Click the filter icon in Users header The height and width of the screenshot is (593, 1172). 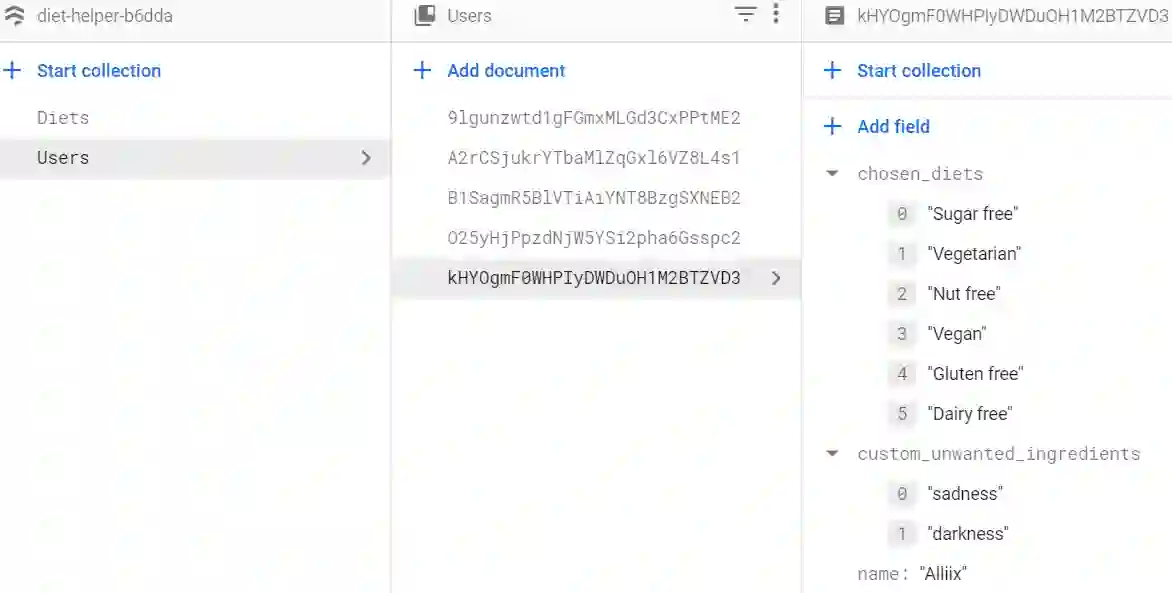(x=746, y=15)
